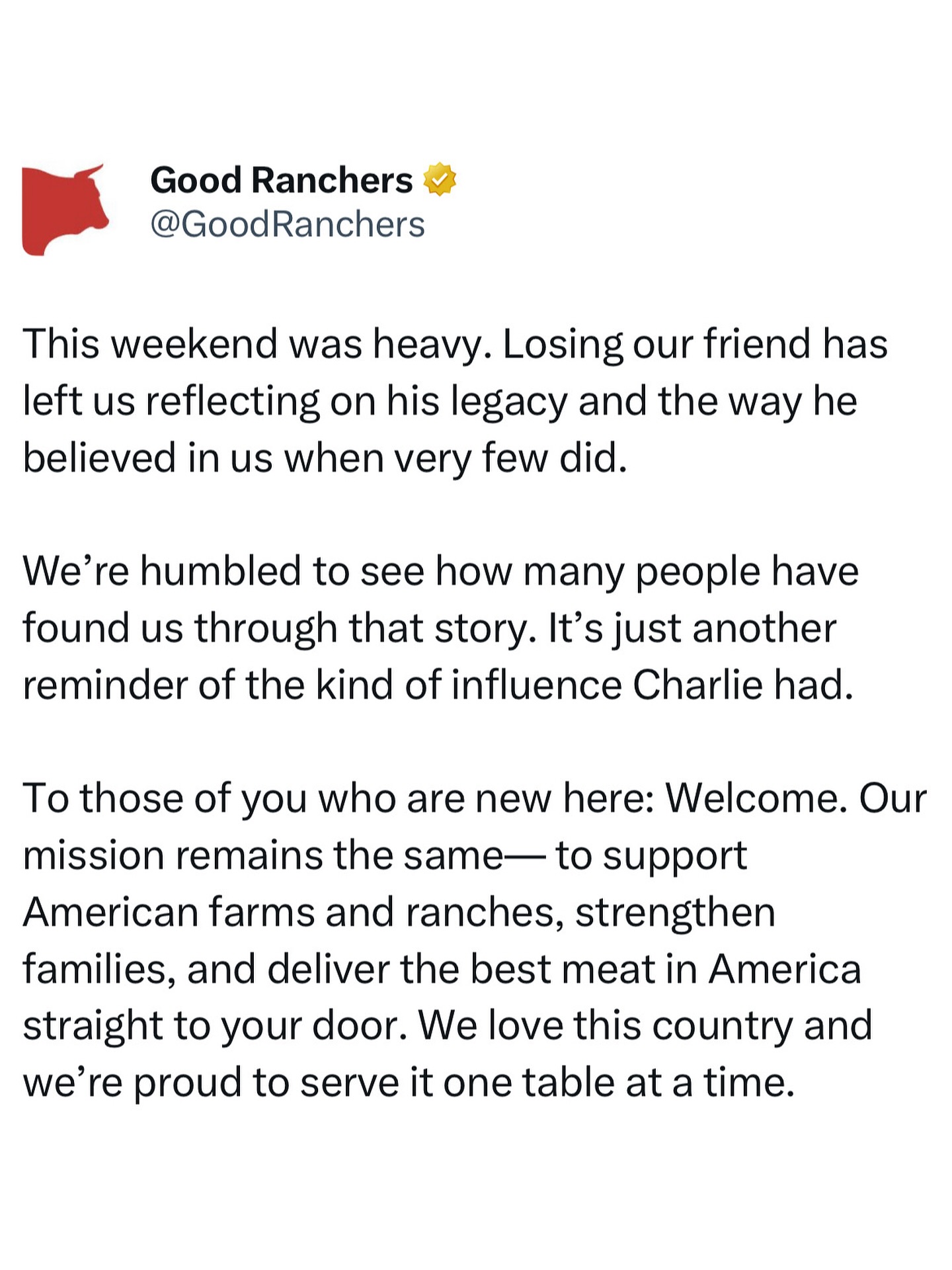Click the red bull profile logo

coord(65,209)
